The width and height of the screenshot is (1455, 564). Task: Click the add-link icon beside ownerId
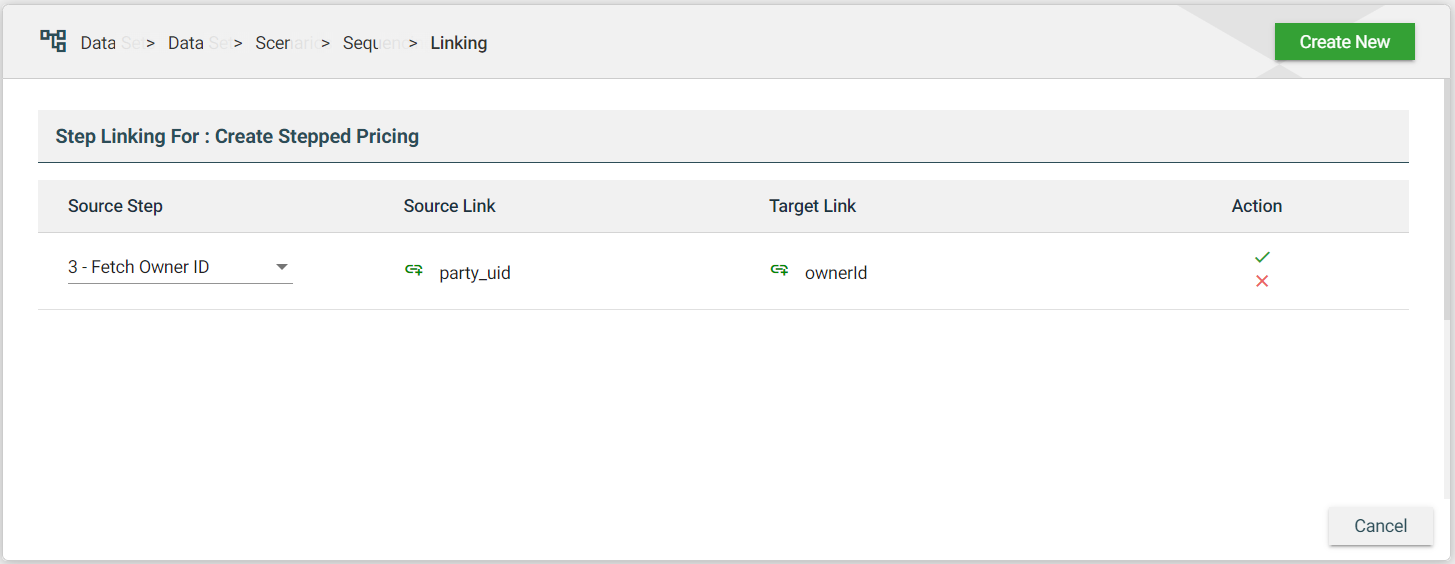779,270
